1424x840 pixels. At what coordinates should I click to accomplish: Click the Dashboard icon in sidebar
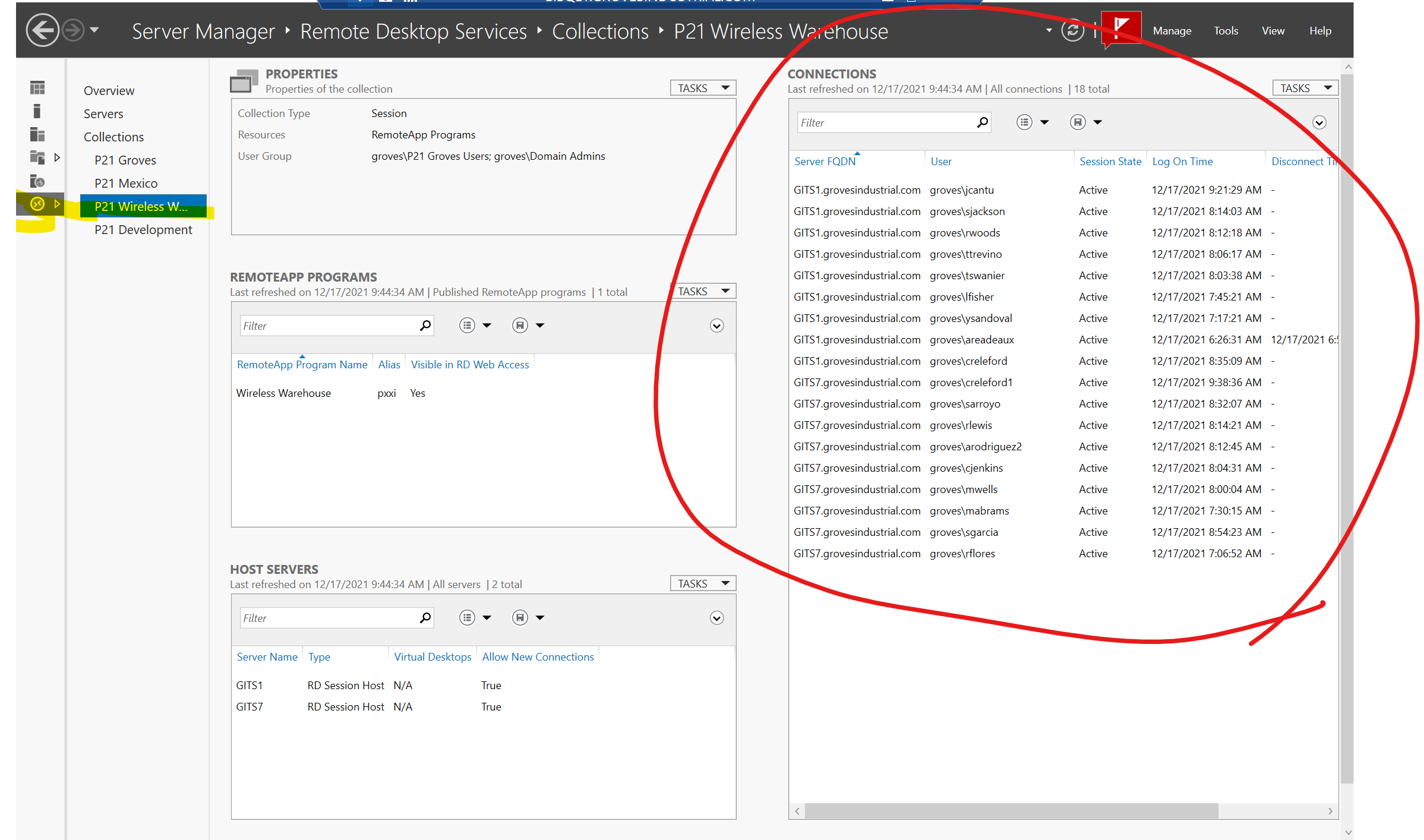click(37, 88)
